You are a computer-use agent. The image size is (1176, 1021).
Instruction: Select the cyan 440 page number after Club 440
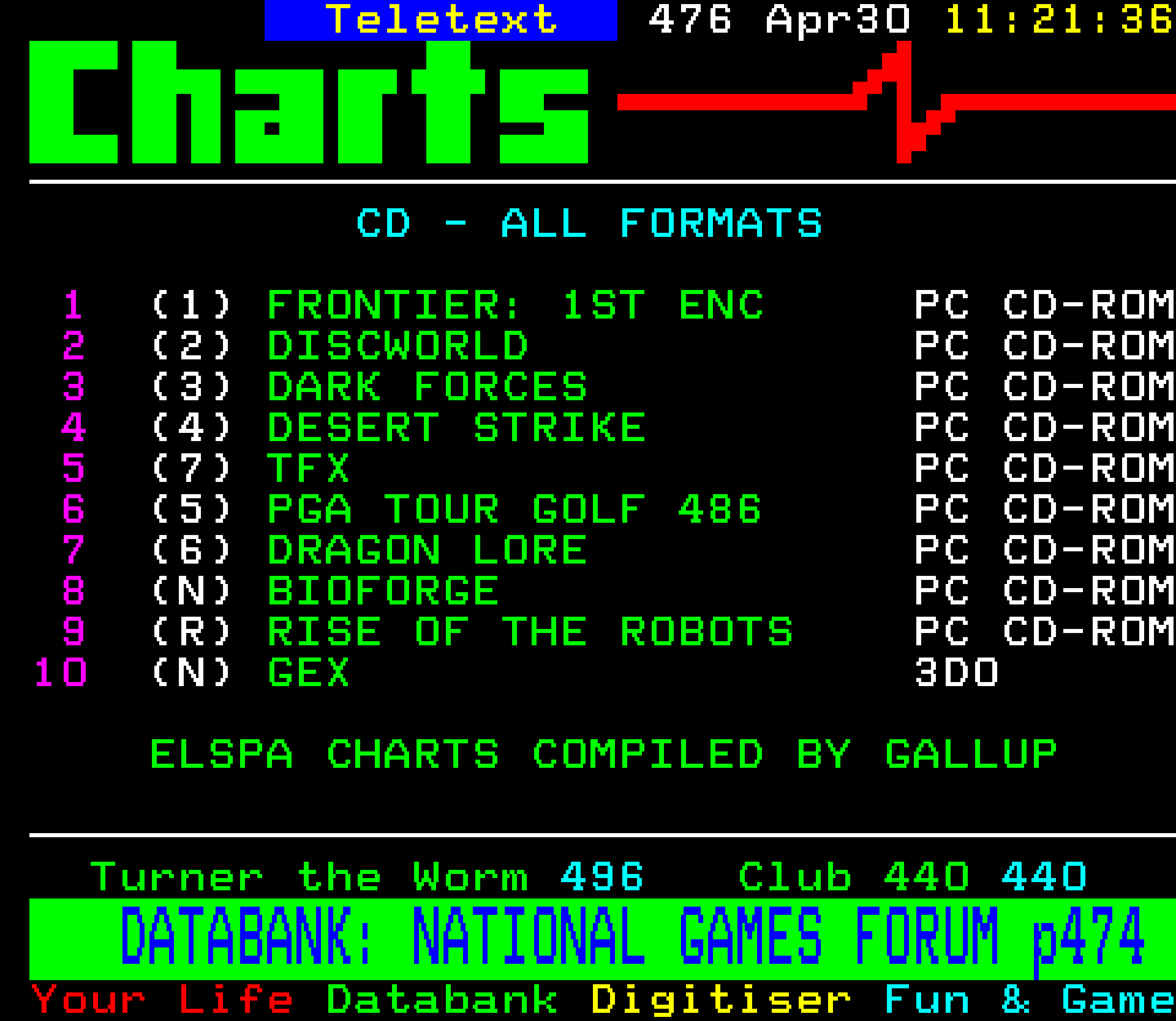[x=1045, y=877]
